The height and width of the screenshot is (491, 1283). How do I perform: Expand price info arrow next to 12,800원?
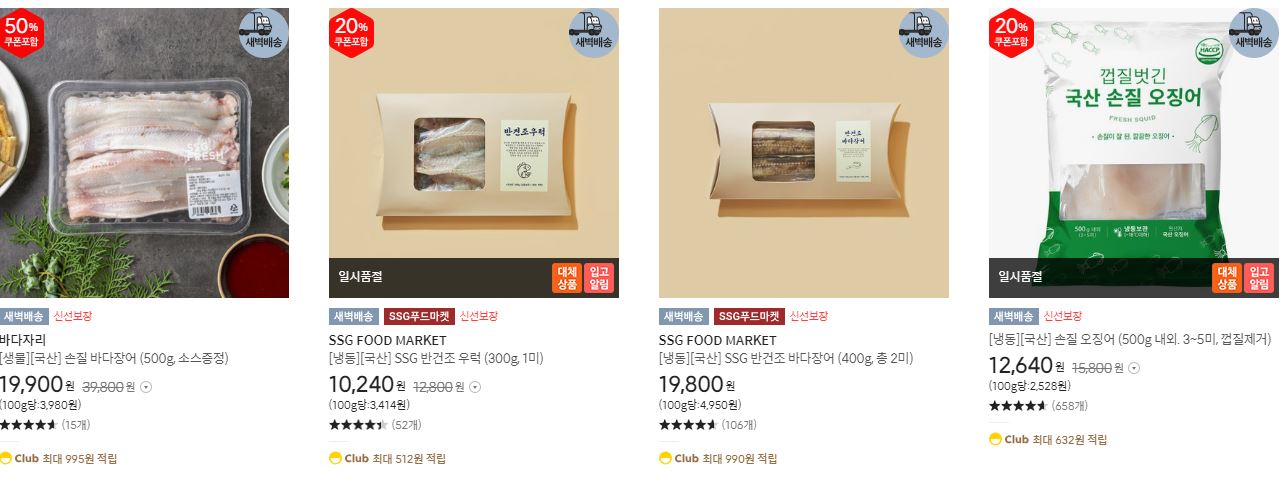[475, 387]
